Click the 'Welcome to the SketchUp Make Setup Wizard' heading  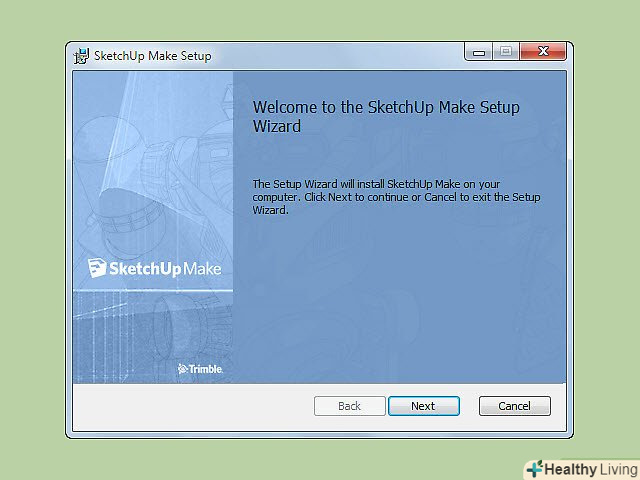click(386, 117)
